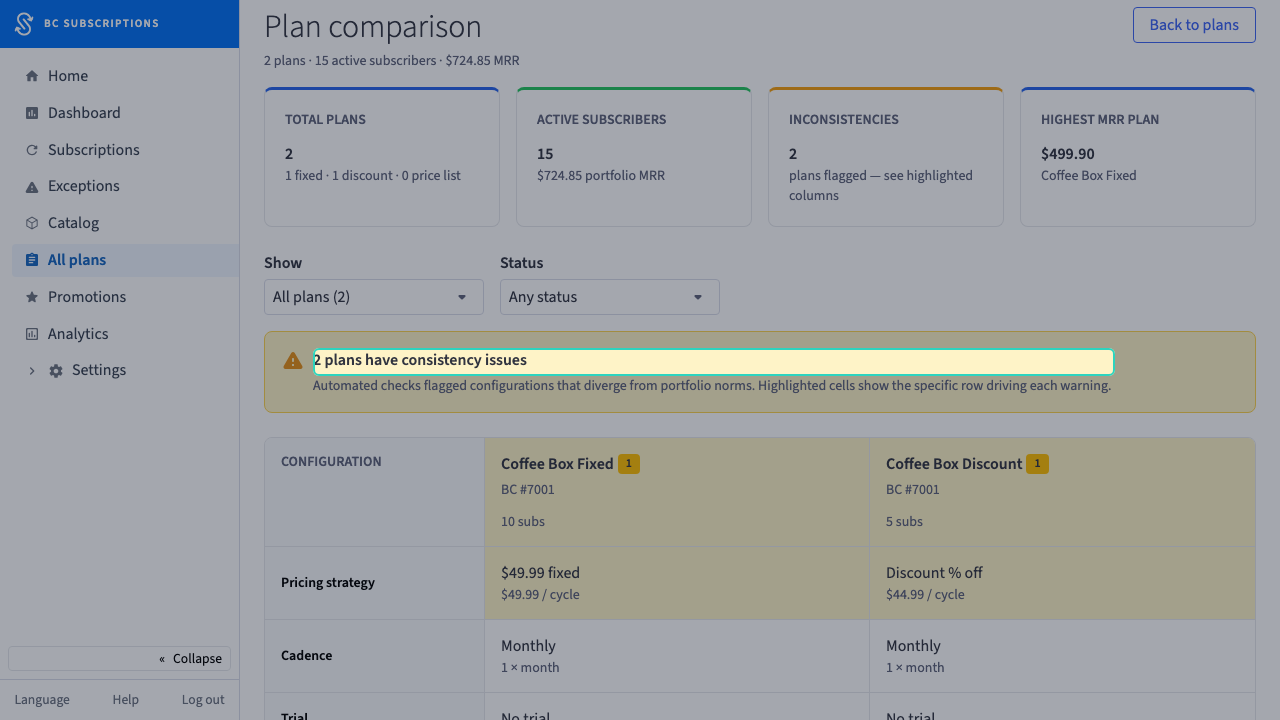Click the Exceptions warning triangle icon
1280x720 pixels.
32,187
